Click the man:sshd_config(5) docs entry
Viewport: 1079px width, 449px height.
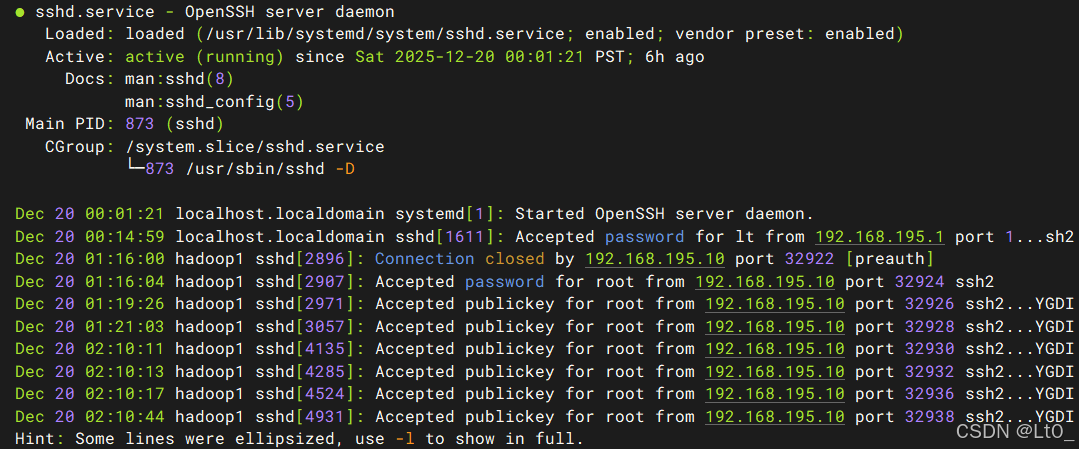[x=214, y=102]
